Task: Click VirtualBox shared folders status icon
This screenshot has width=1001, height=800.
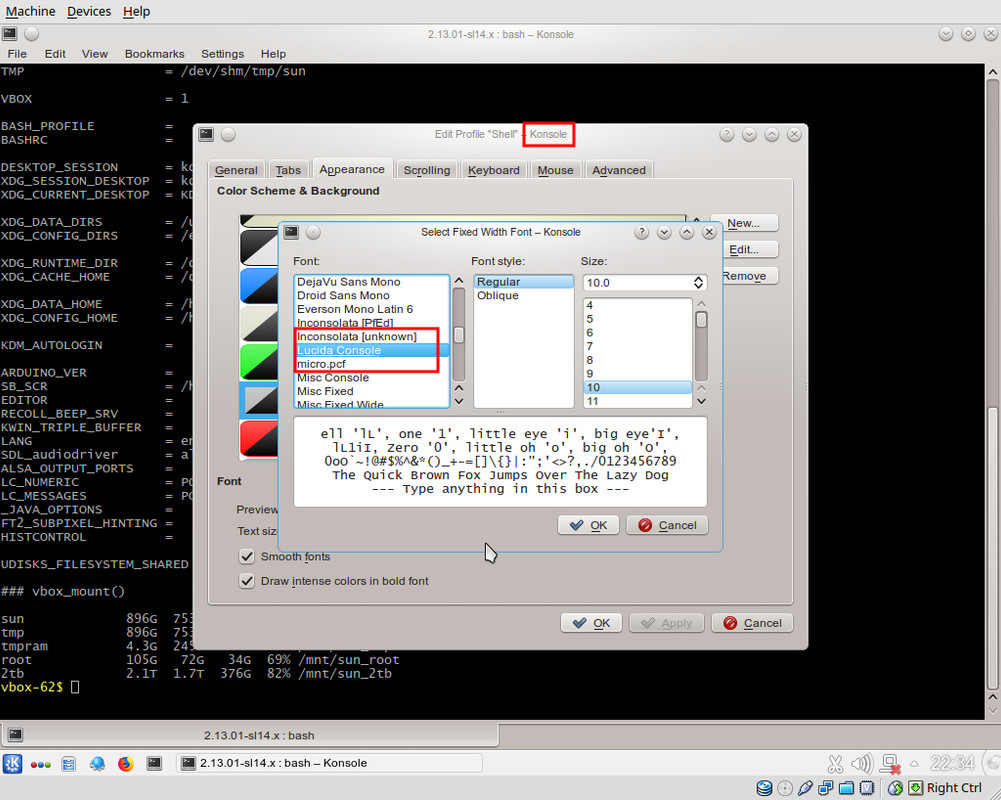Action: click(847, 788)
